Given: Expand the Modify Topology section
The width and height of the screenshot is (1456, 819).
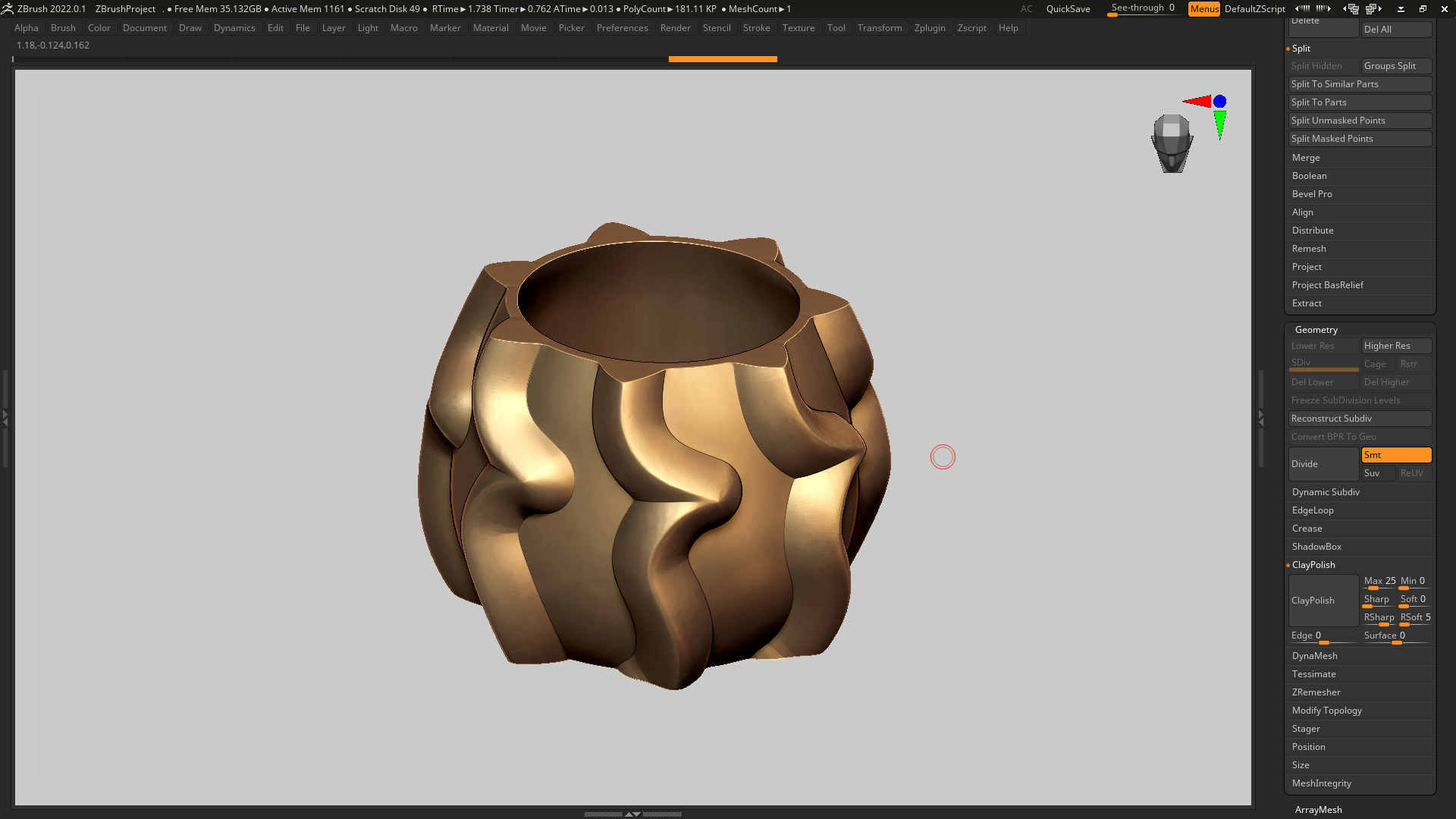Looking at the screenshot, I should [x=1326, y=711].
